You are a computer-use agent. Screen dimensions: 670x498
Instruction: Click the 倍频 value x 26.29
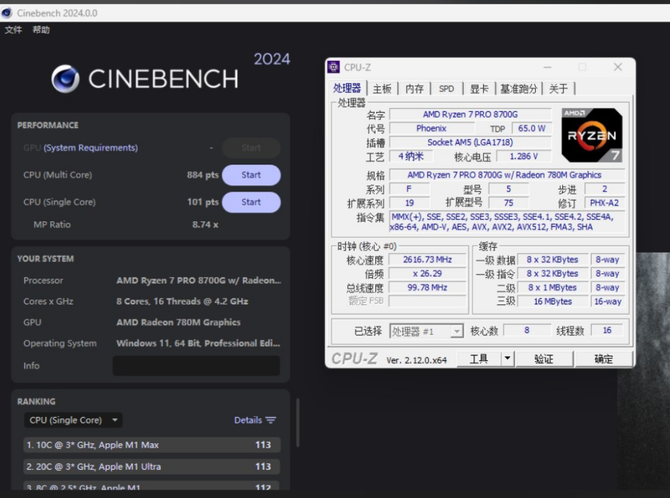coord(427,274)
